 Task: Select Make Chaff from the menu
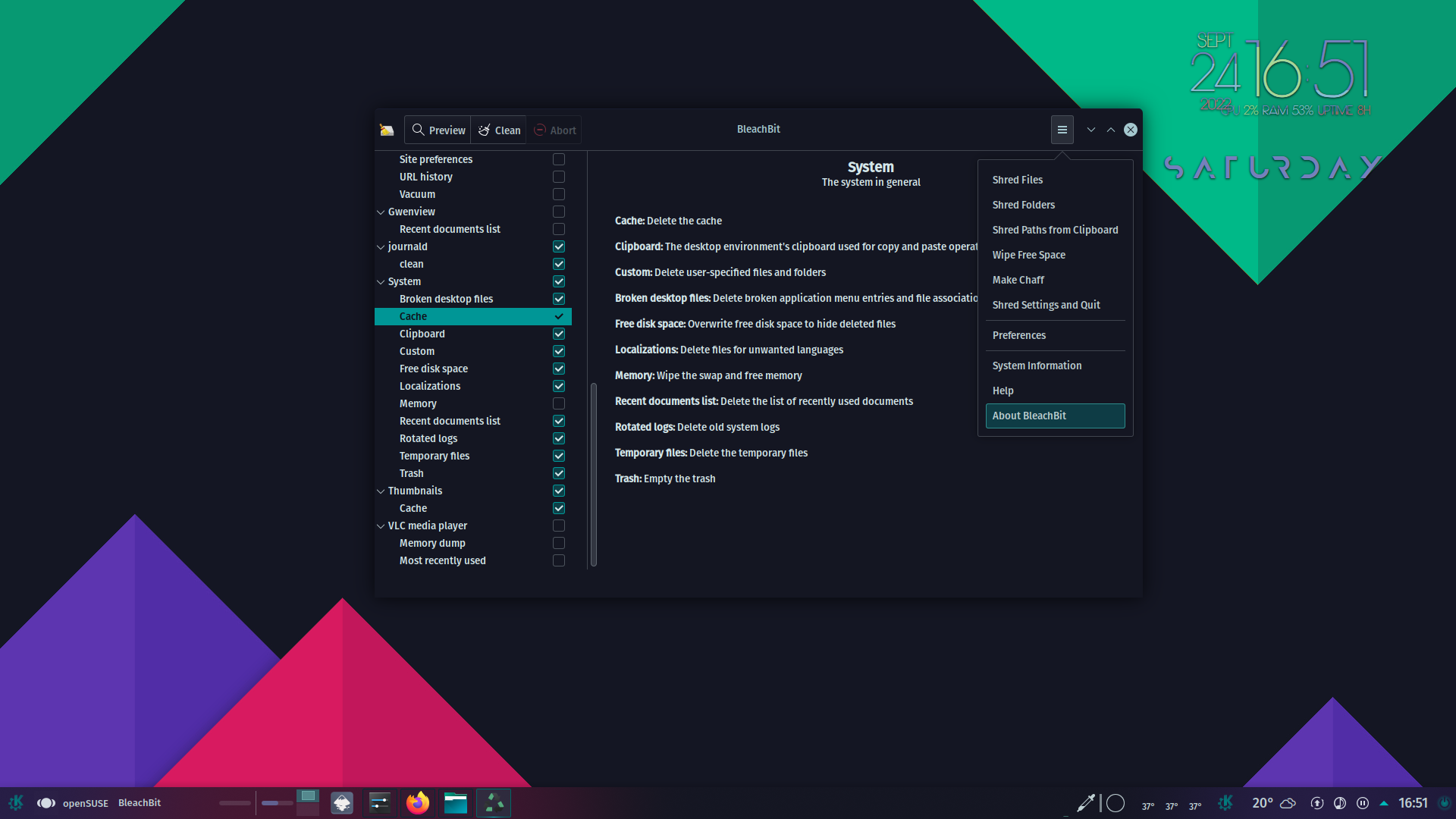point(1055,280)
